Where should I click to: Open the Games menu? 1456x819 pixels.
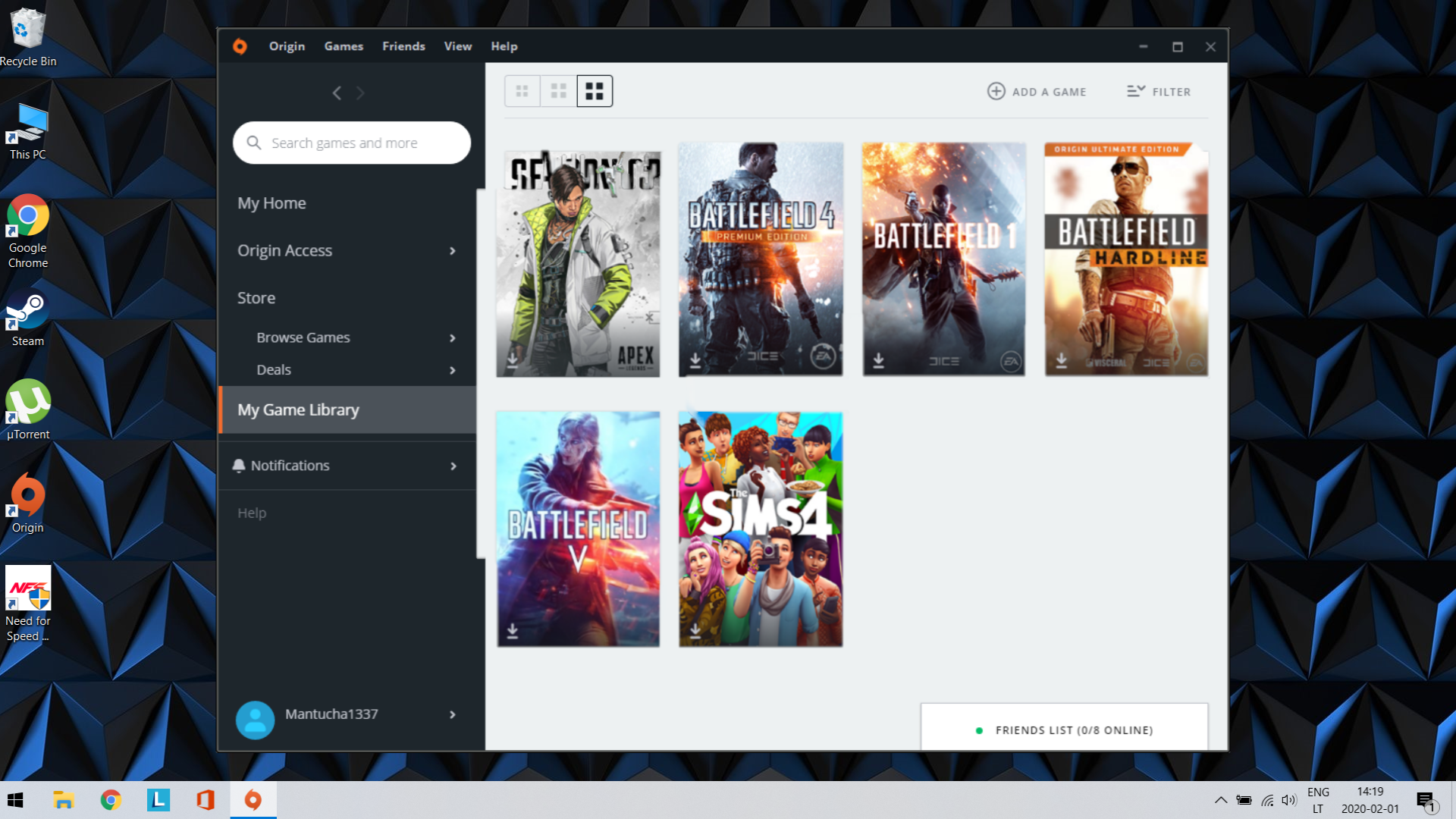(344, 46)
